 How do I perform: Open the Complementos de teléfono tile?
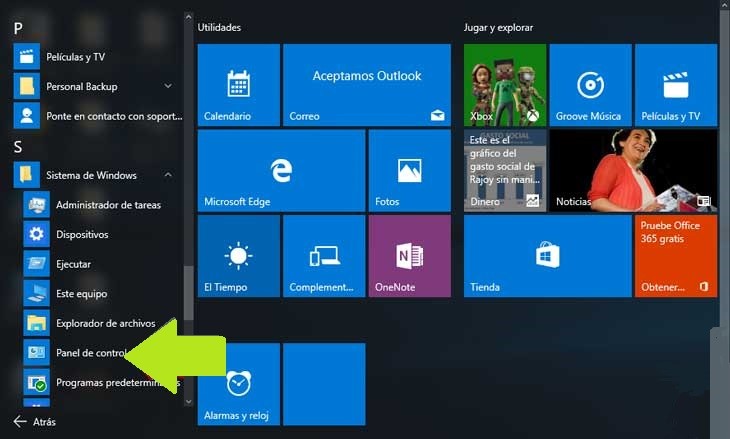[324, 256]
